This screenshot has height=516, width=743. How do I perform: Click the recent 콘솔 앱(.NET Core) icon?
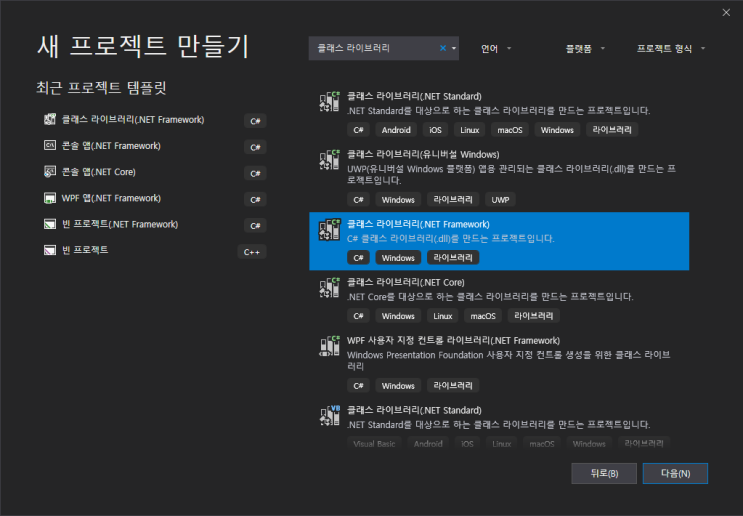(50, 172)
